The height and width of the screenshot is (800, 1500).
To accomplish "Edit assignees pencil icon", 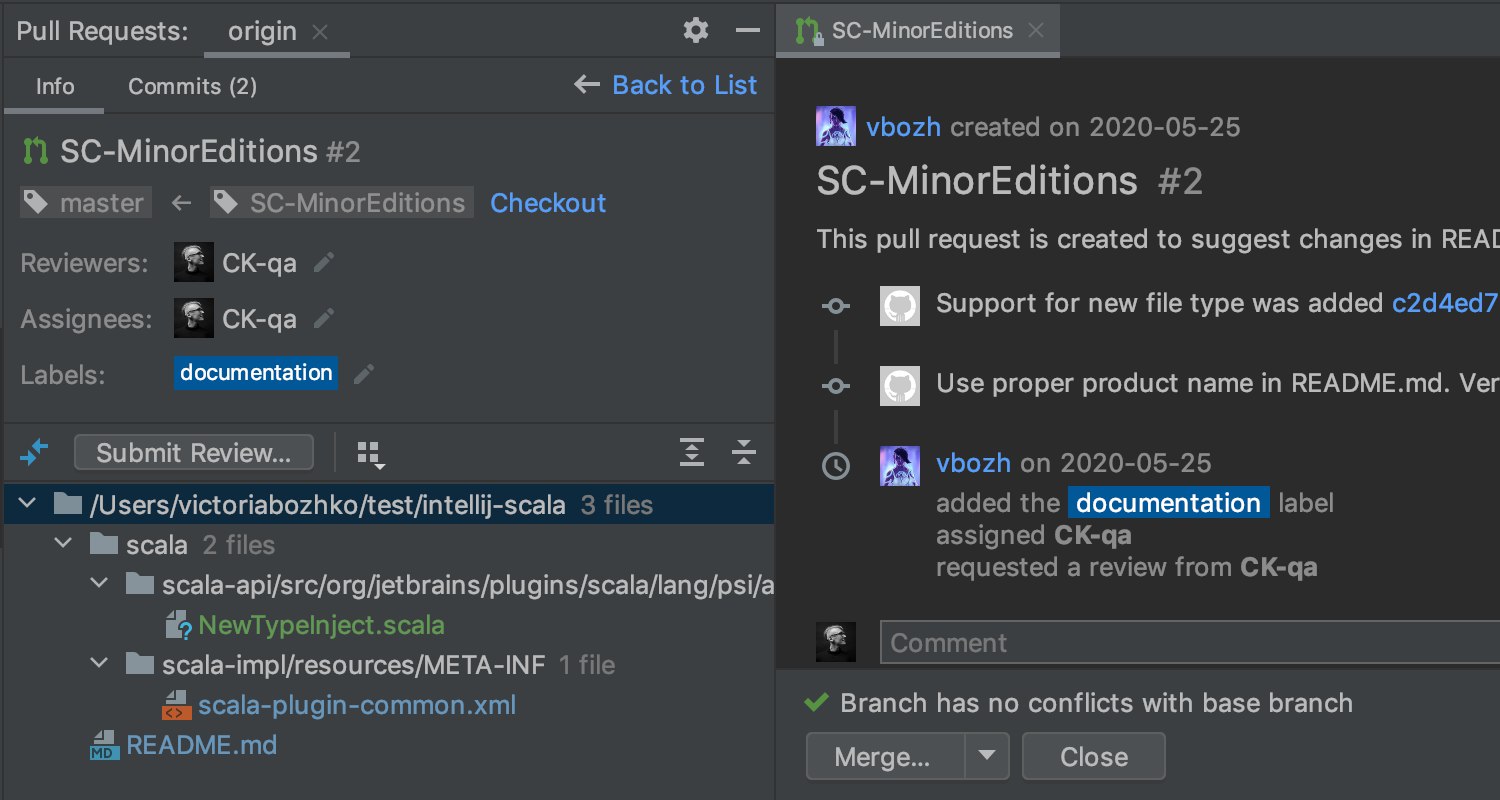I will click(323, 319).
